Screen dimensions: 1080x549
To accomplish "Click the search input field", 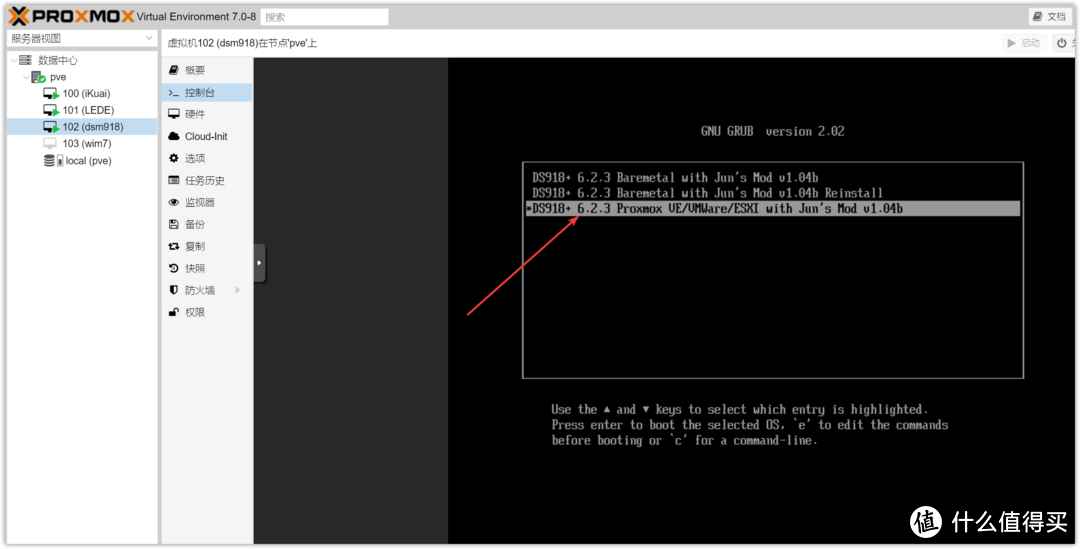I will [x=324, y=17].
